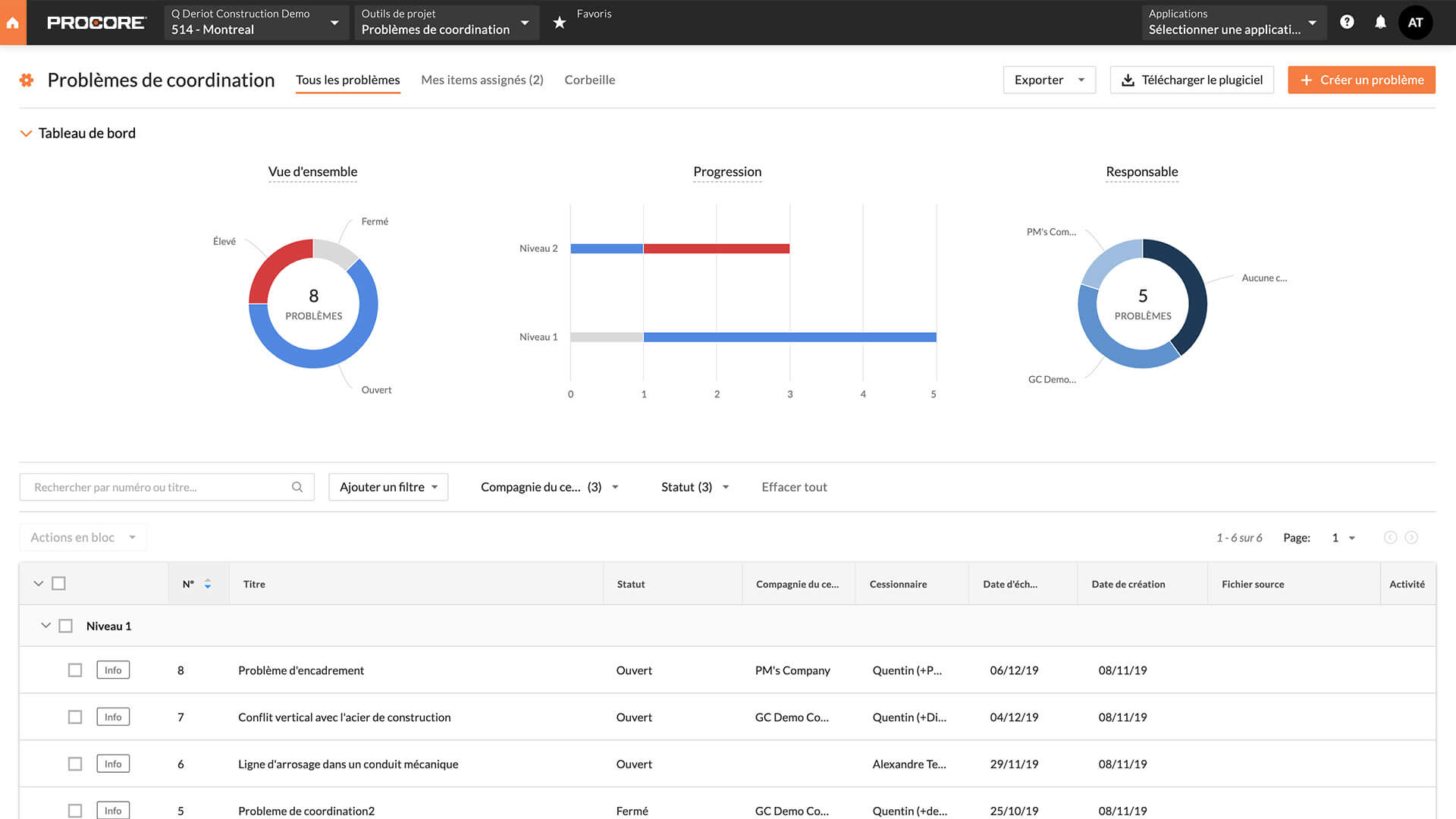
Task: Collapse the Tableau de bord section
Action: 26,133
